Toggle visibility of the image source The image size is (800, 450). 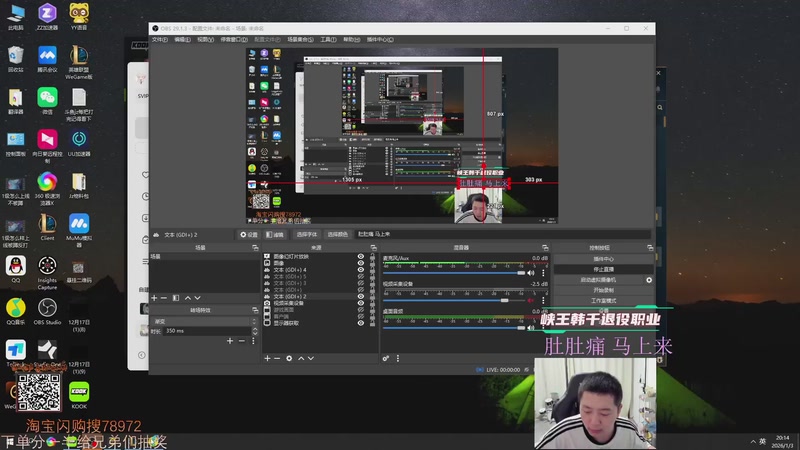point(361,263)
